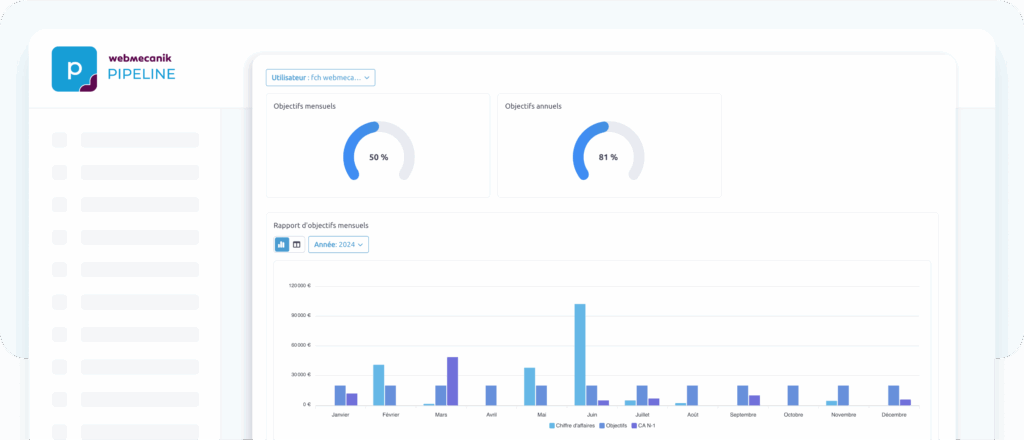
Task: Select the Février Chiffre d'affaires bar
Action: (378, 385)
